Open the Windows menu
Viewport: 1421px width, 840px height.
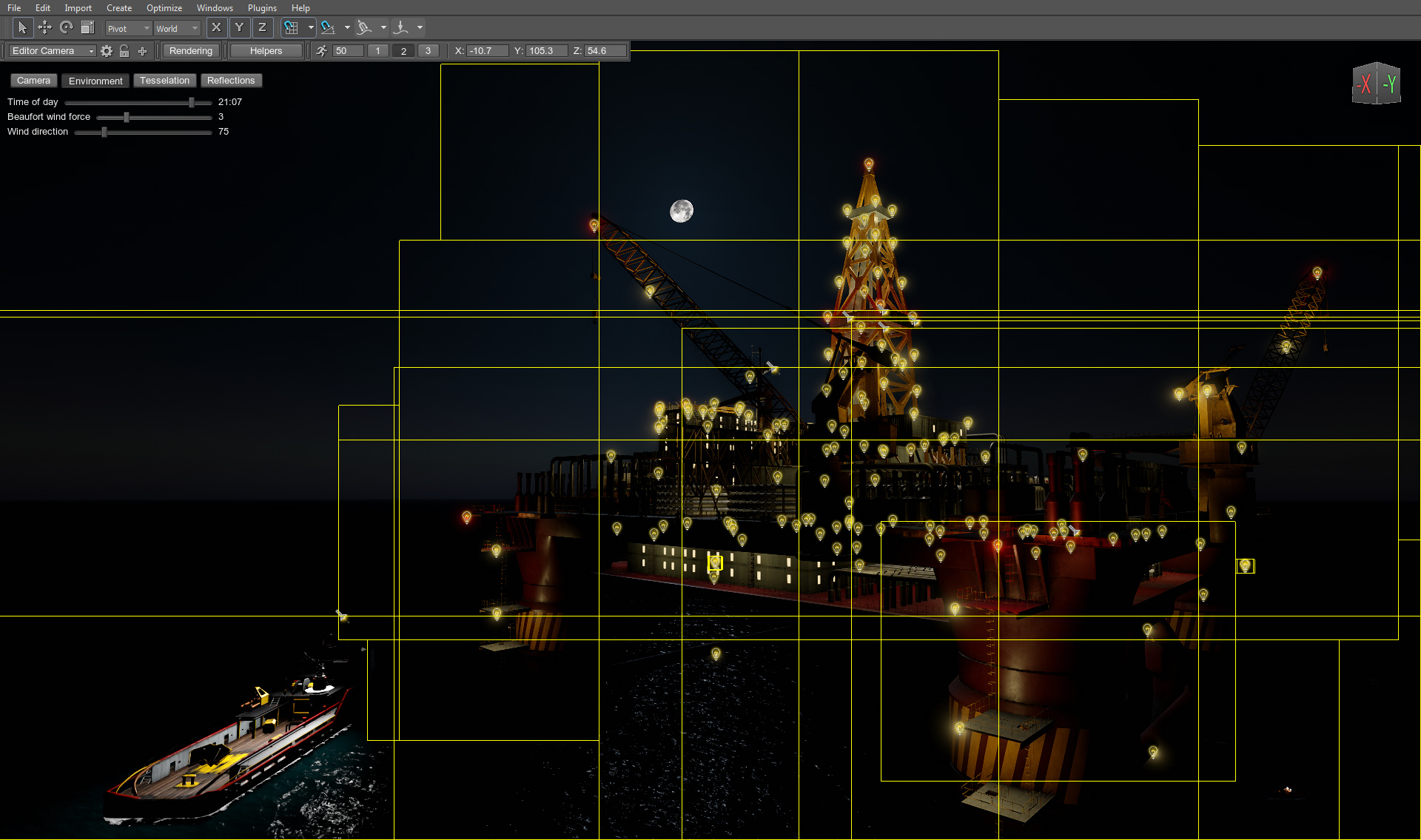(x=215, y=8)
